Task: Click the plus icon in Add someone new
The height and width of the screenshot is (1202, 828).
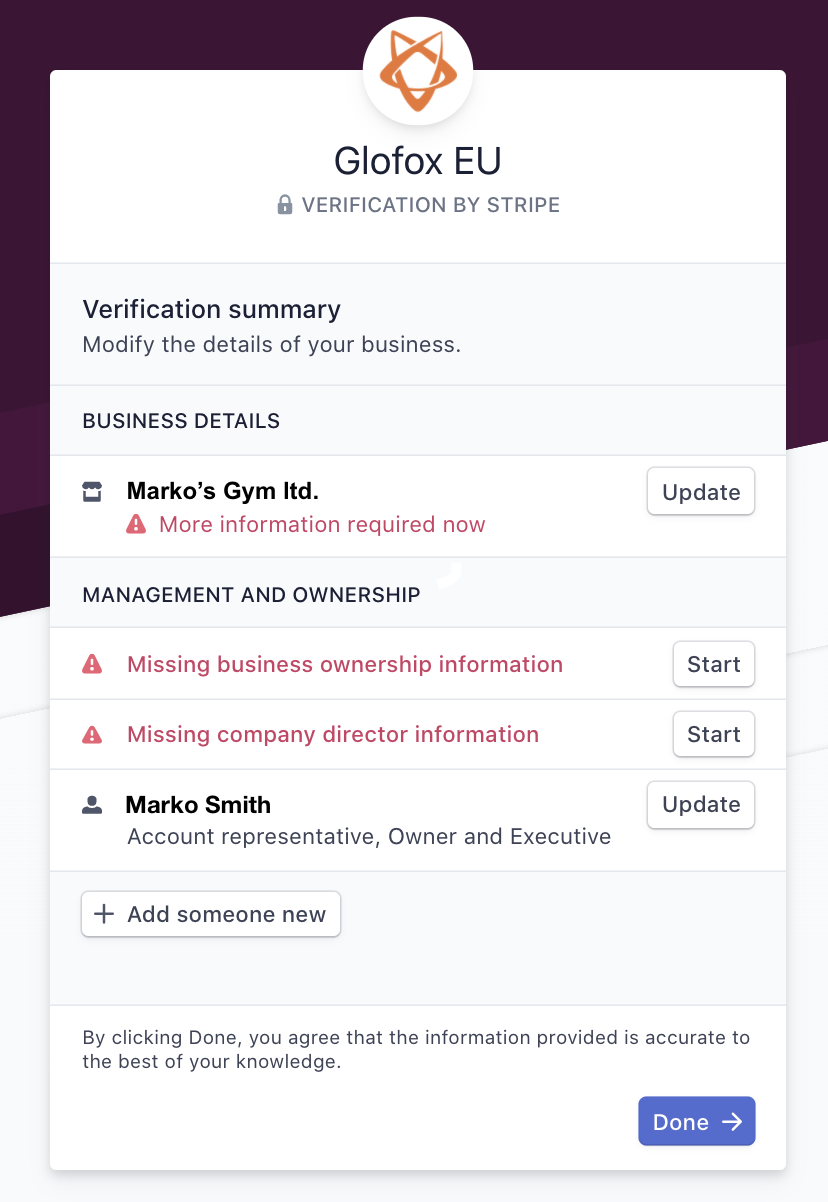Action: click(x=104, y=914)
